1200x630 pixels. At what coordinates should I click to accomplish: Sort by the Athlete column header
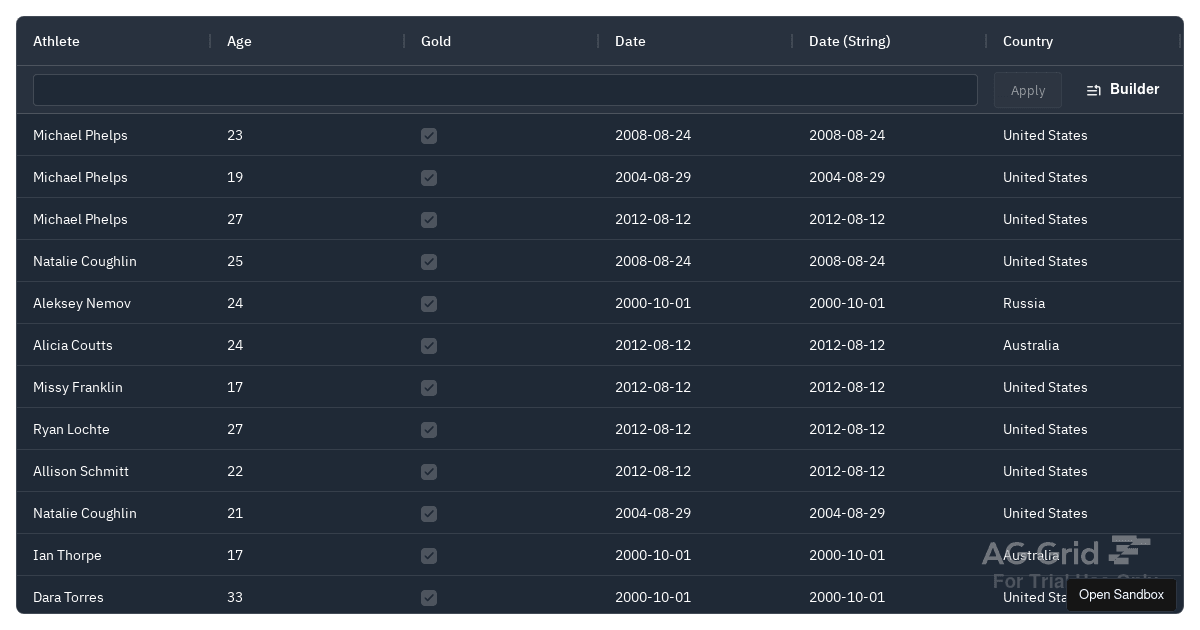coord(57,41)
